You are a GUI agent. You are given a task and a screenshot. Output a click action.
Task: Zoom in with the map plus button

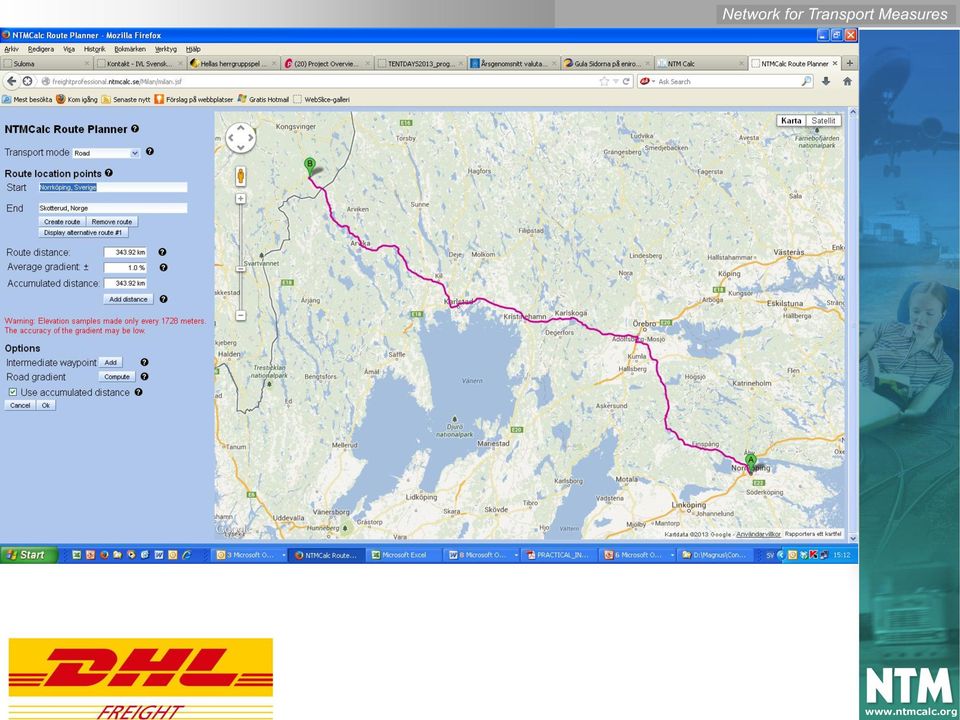point(241,198)
